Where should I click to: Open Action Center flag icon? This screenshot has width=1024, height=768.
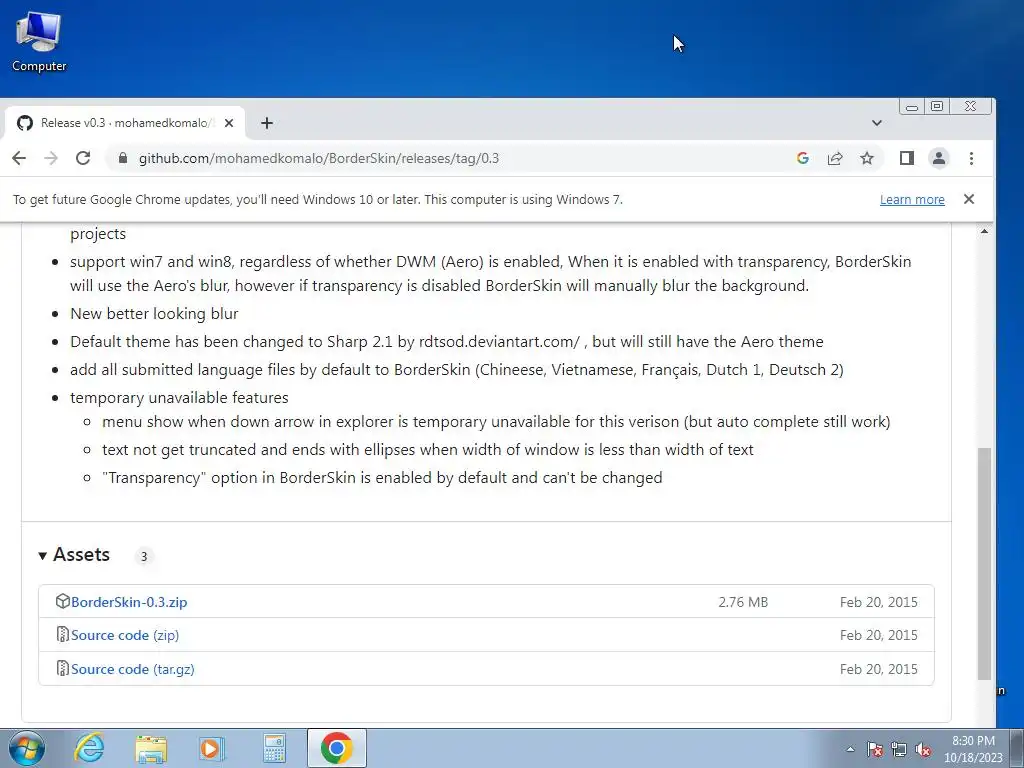[874, 749]
